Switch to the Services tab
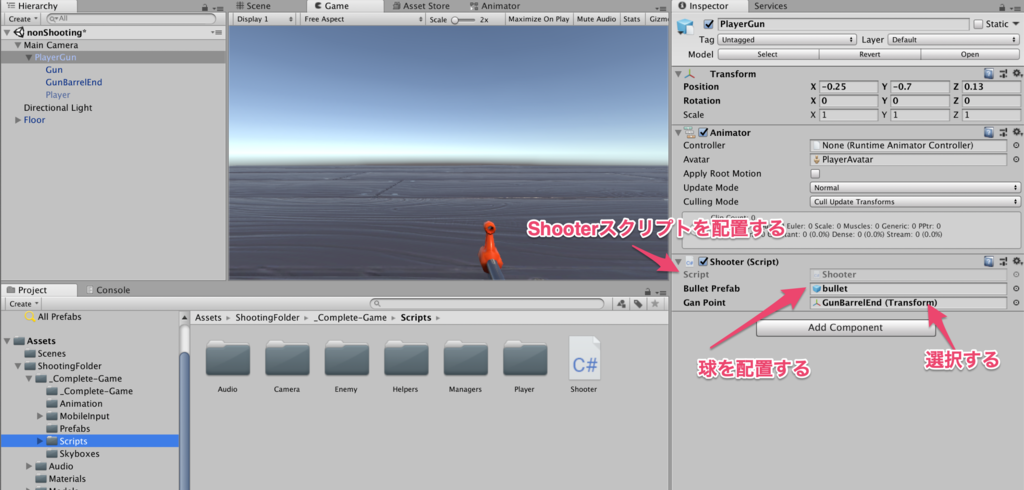 coord(771,6)
